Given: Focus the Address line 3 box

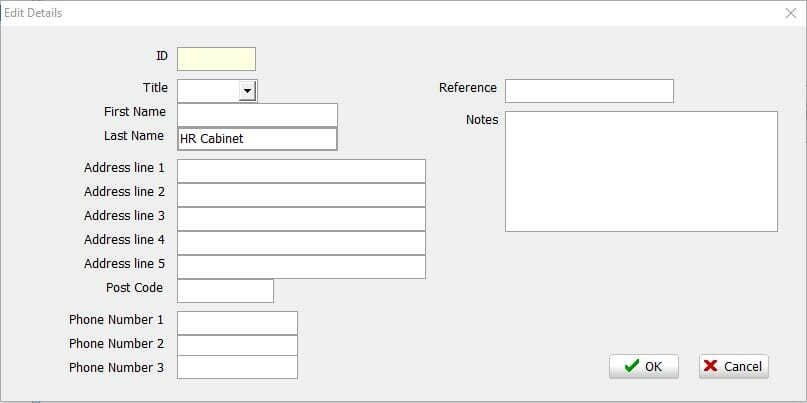Looking at the screenshot, I should tap(301, 219).
